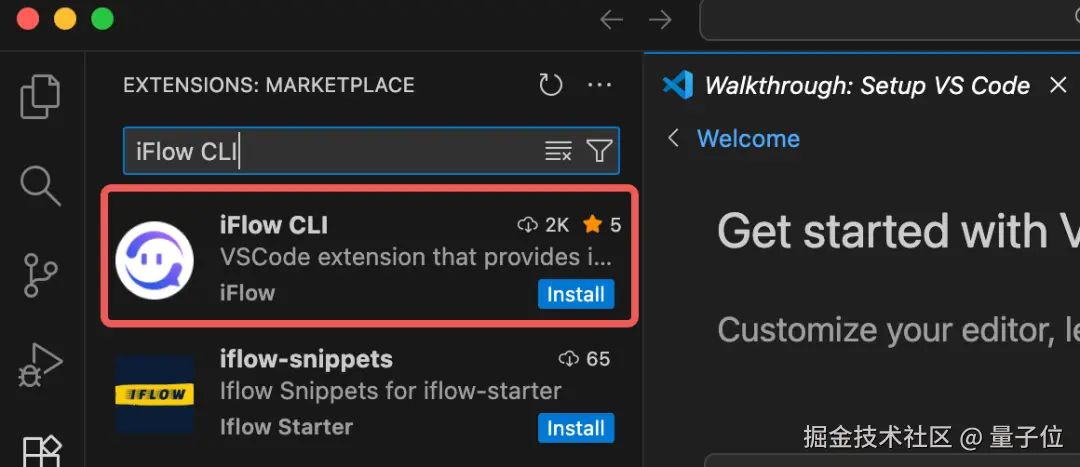Select the iFlow CLI extension logo
1080x467 pixels.
click(154, 260)
